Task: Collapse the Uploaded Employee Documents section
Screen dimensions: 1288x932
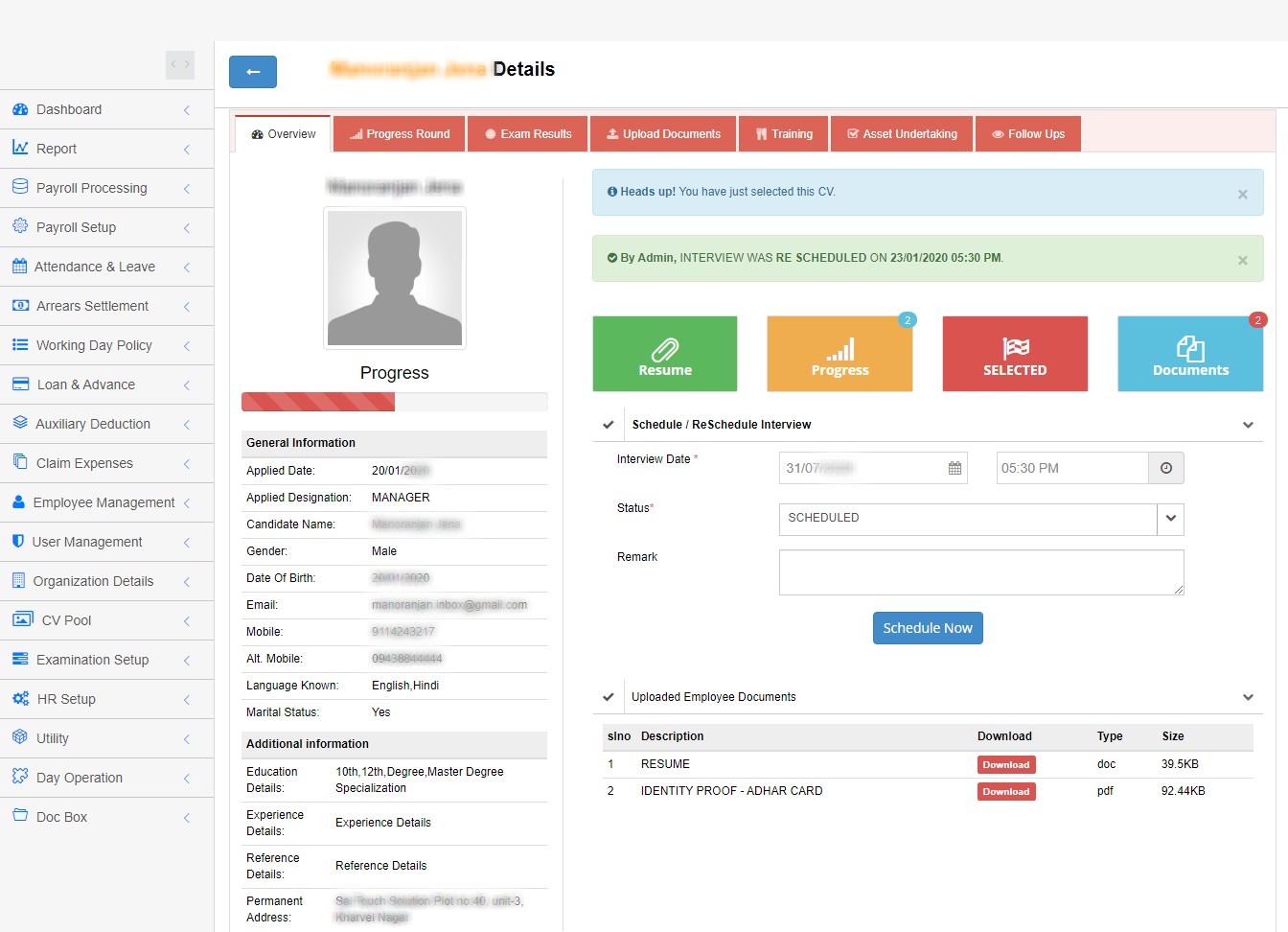Action: (1248, 697)
